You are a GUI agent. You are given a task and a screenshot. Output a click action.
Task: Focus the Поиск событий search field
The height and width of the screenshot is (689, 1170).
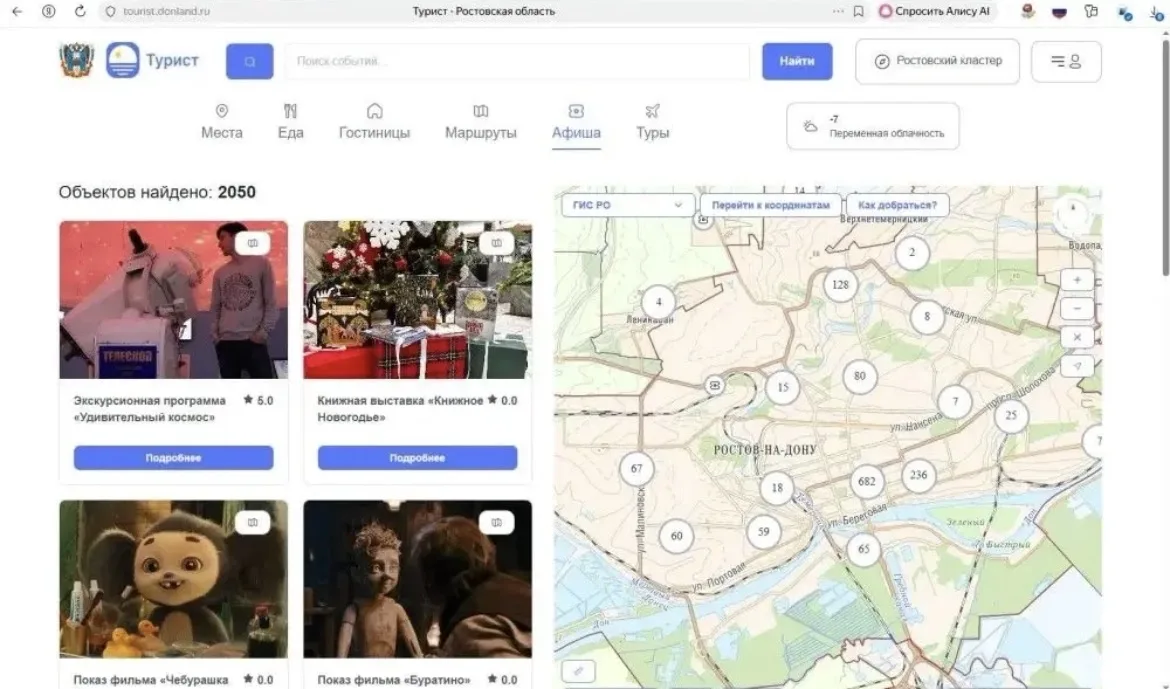pos(516,61)
